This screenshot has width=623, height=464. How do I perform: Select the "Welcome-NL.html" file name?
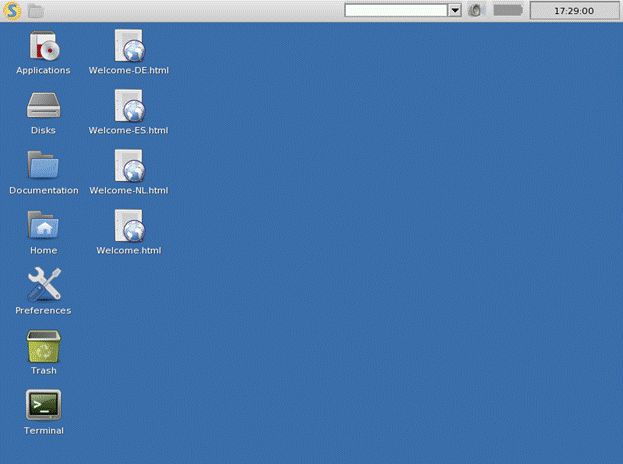click(129, 190)
